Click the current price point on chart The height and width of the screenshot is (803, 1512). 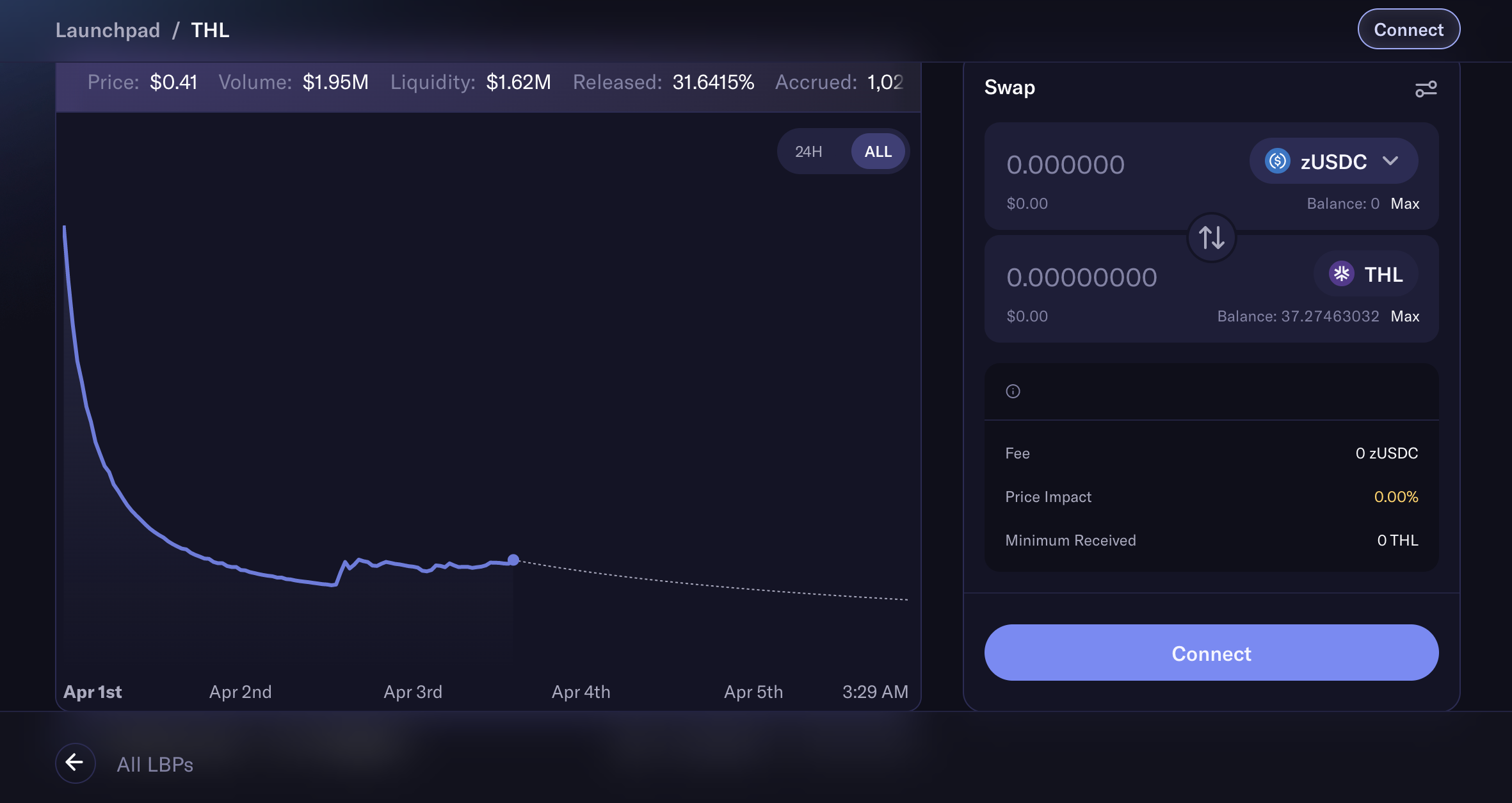pos(513,560)
